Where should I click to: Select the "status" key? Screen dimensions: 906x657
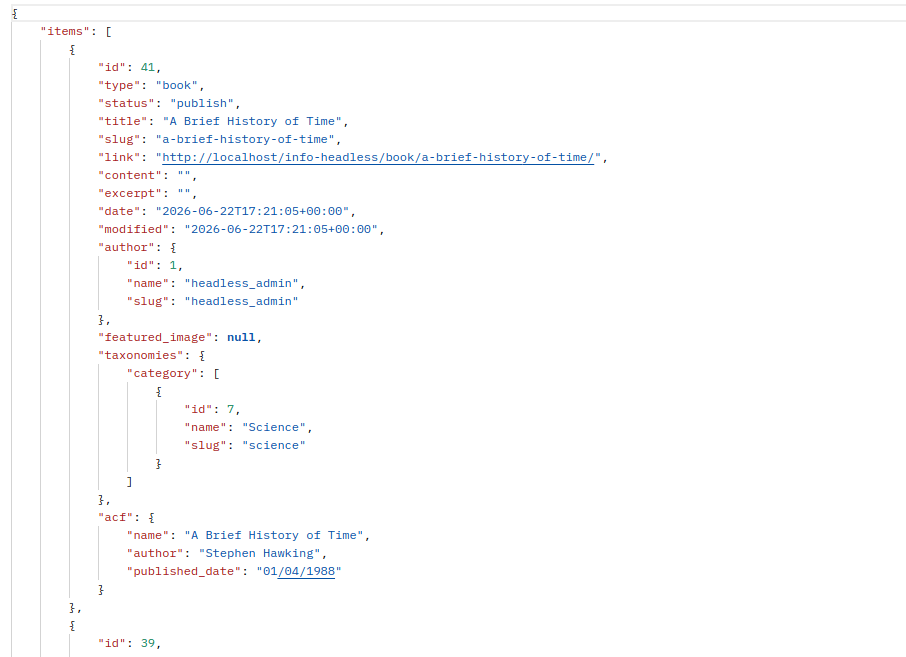click(126, 103)
